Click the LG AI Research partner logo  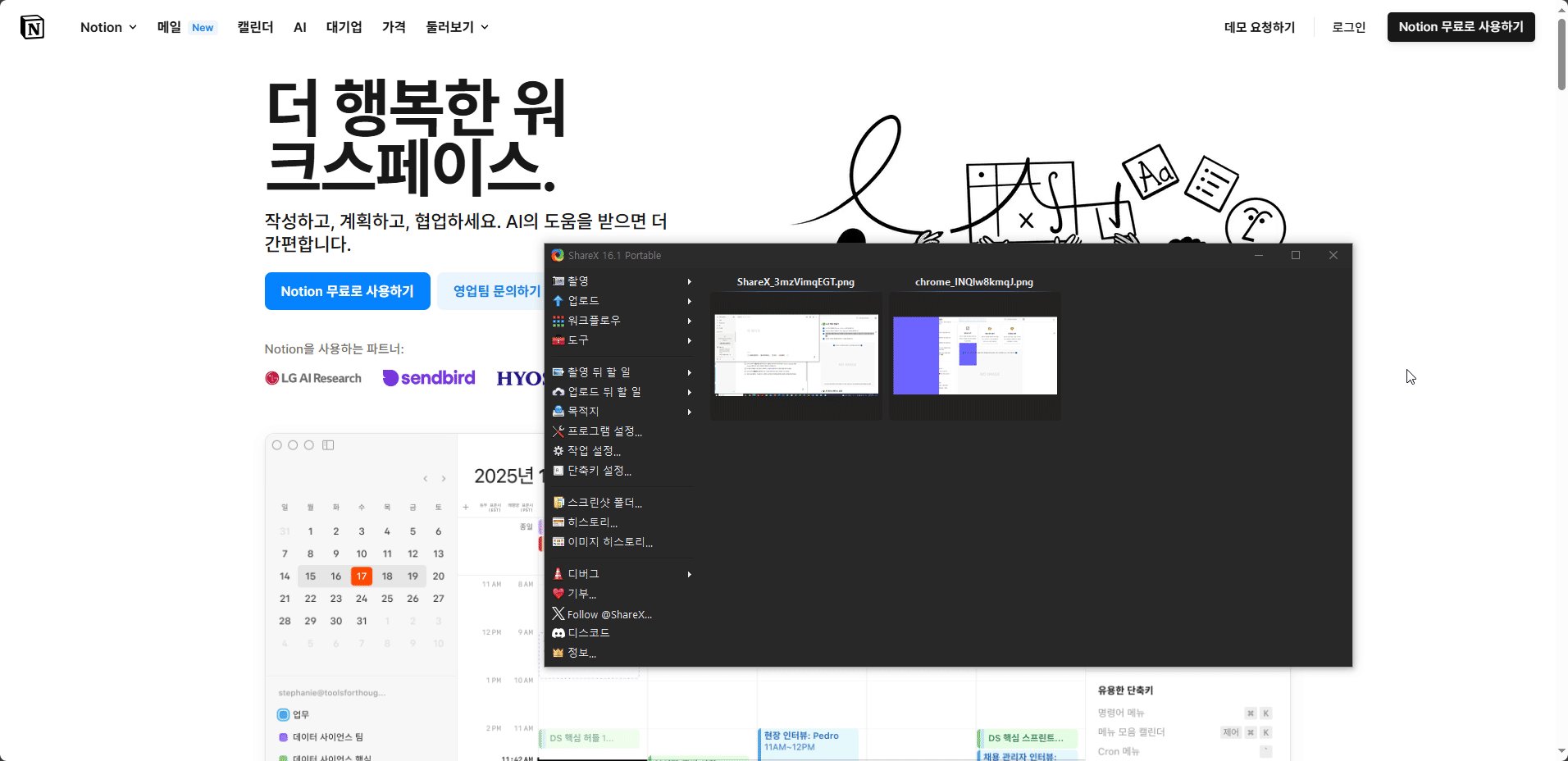(313, 378)
